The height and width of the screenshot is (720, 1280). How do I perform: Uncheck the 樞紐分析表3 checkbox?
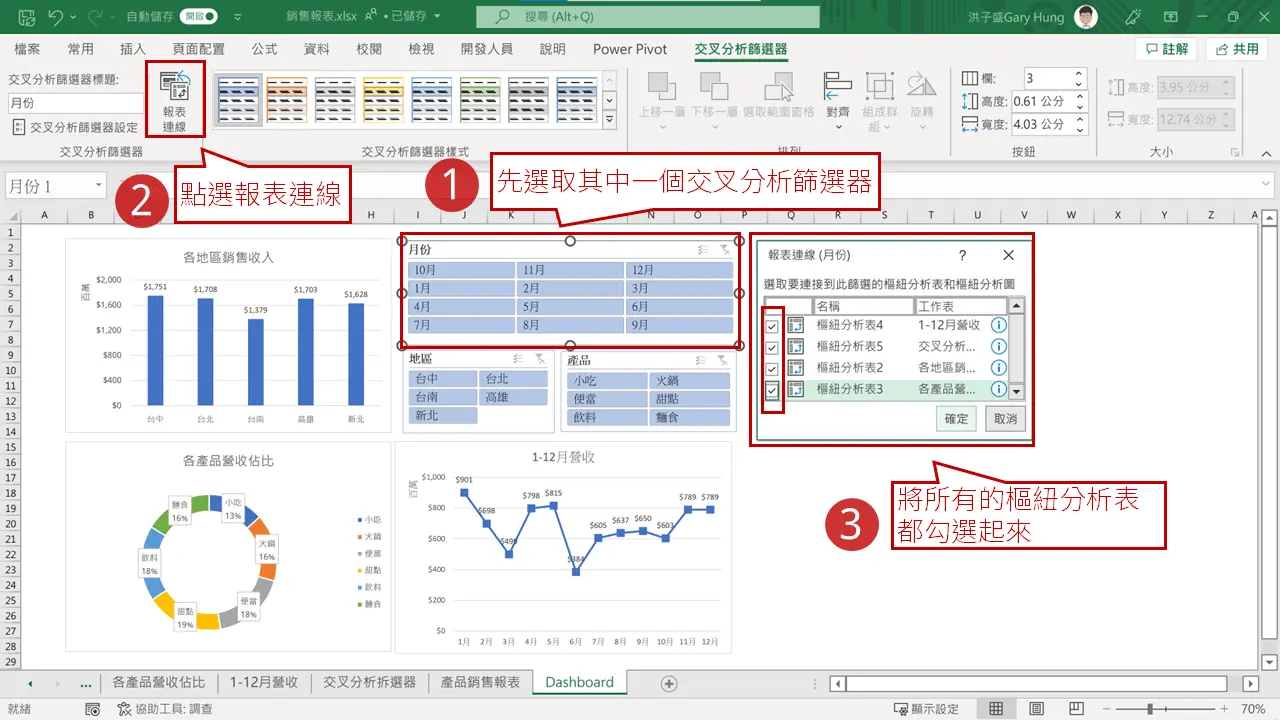coord(772,390)
